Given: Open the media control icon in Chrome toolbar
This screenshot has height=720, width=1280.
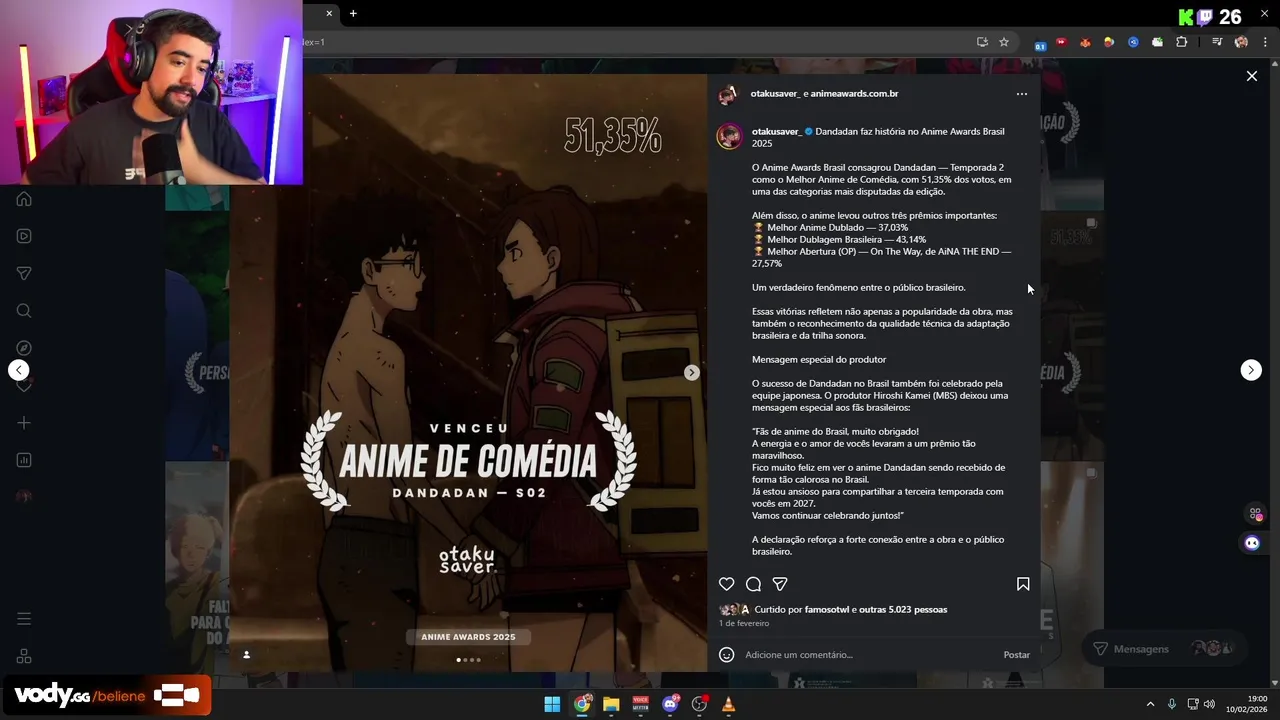Looking at the screenshot, I should pos(1217,42).
